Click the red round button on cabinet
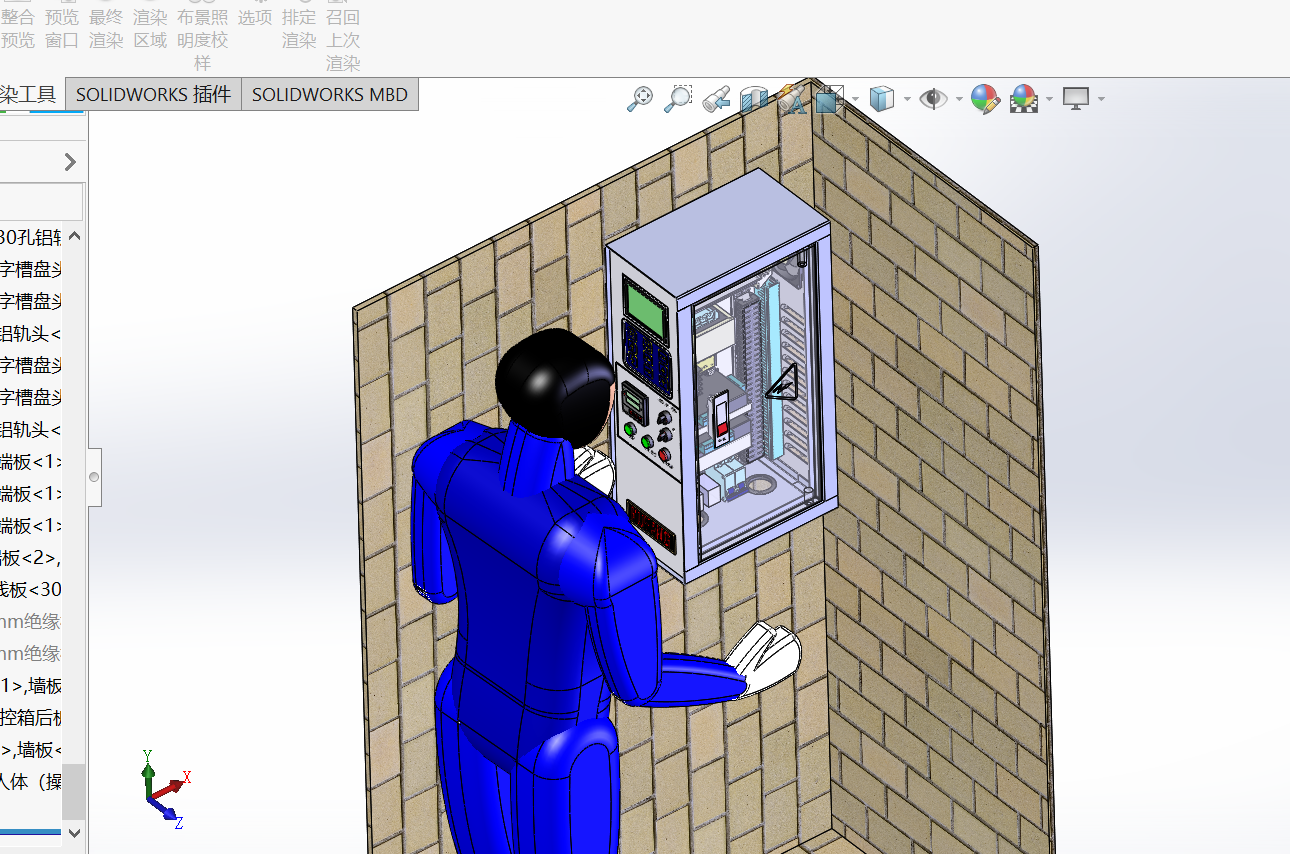 pos(664,455)
